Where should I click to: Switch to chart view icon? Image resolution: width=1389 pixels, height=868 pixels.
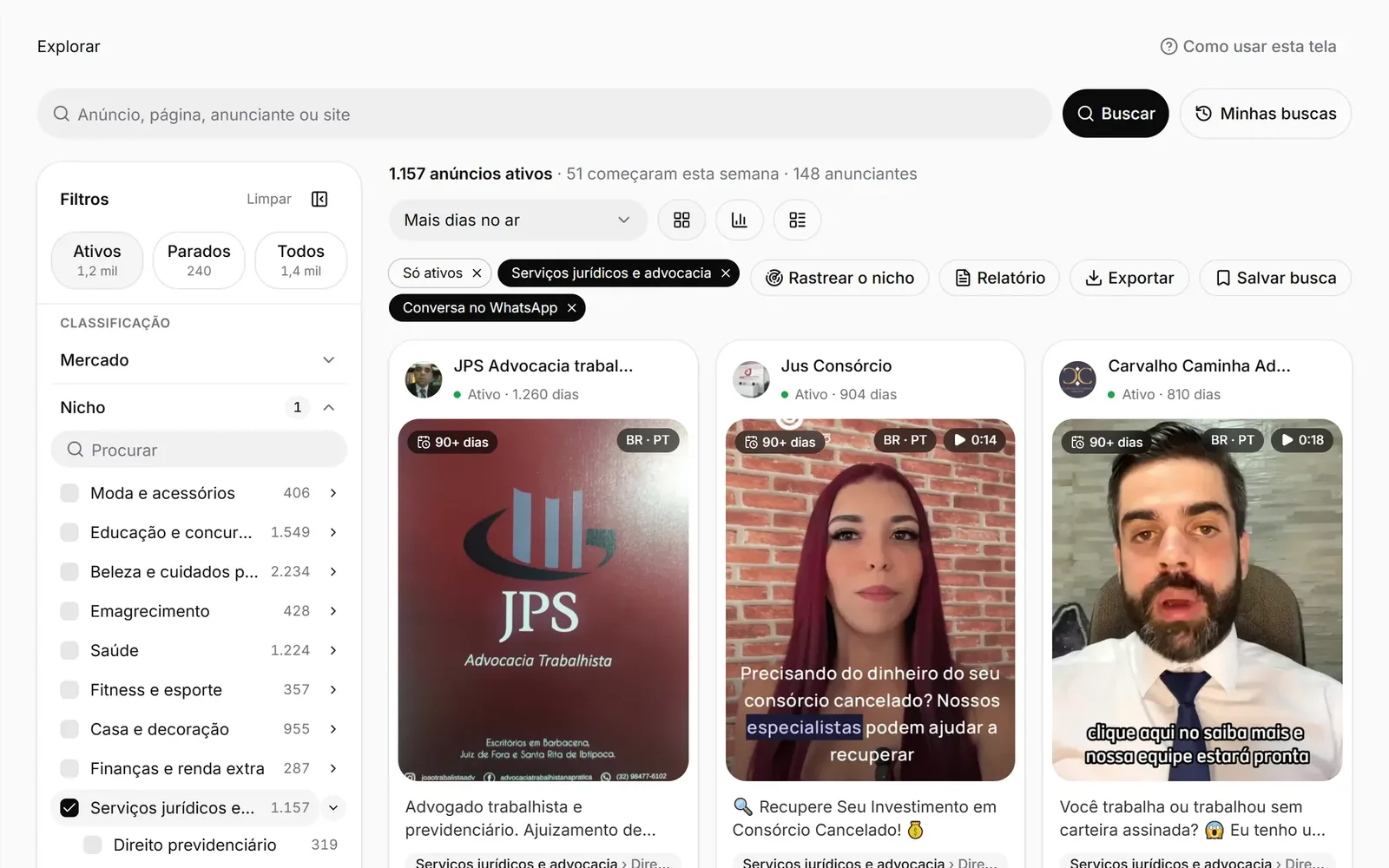739,220
